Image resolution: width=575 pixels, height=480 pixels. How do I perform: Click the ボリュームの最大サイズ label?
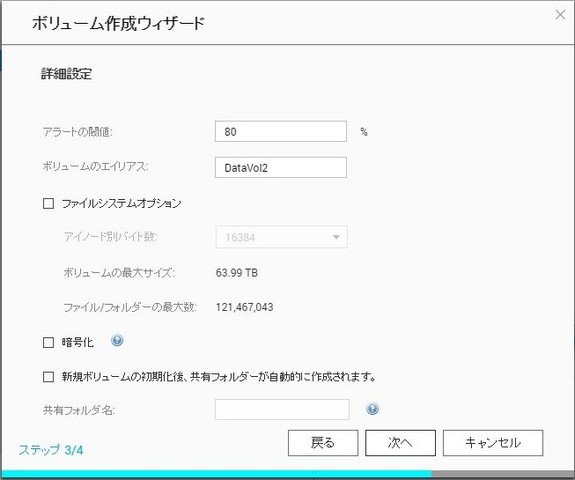(119, 273)
